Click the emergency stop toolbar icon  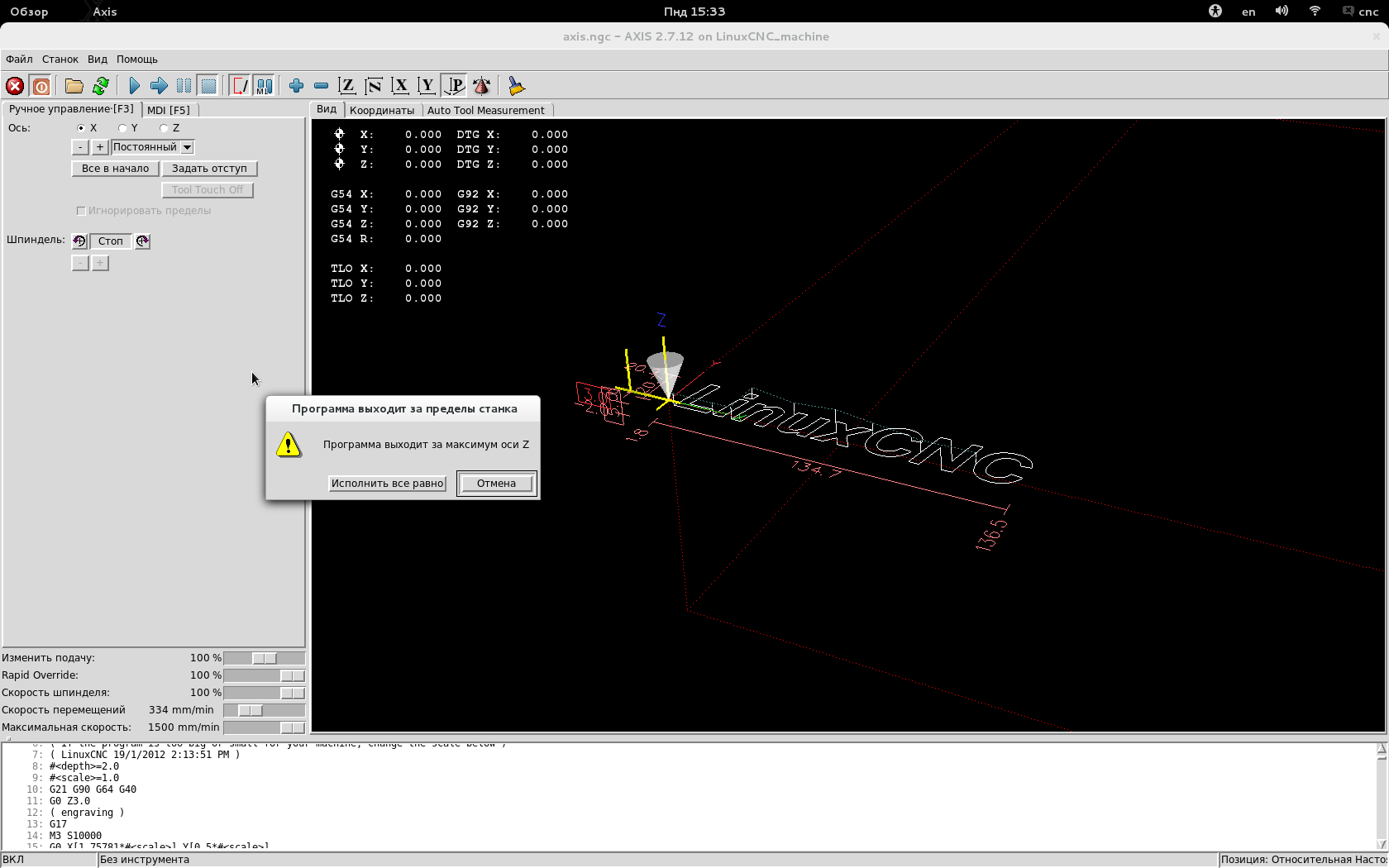[15, 86]
